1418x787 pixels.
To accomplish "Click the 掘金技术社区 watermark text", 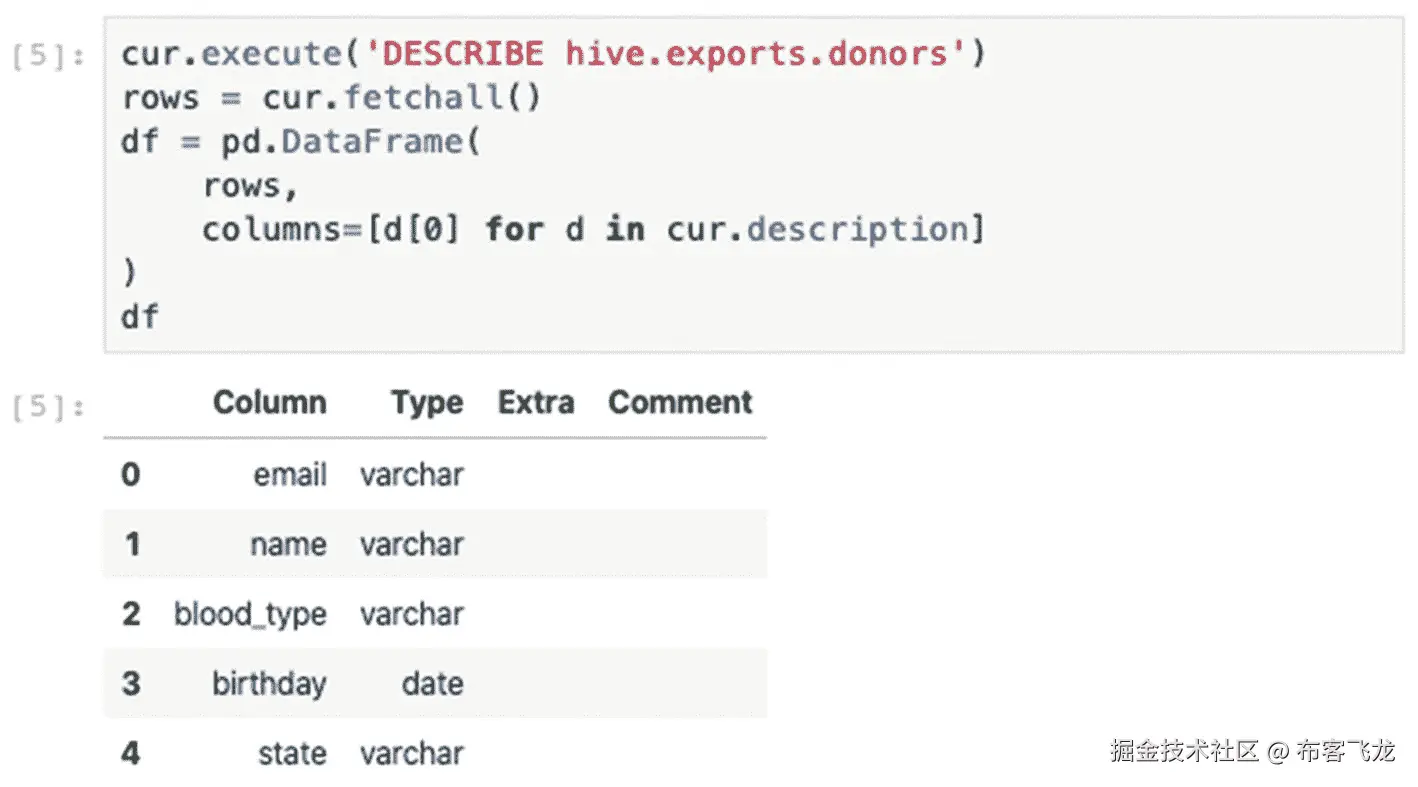I will point(1184,750).
